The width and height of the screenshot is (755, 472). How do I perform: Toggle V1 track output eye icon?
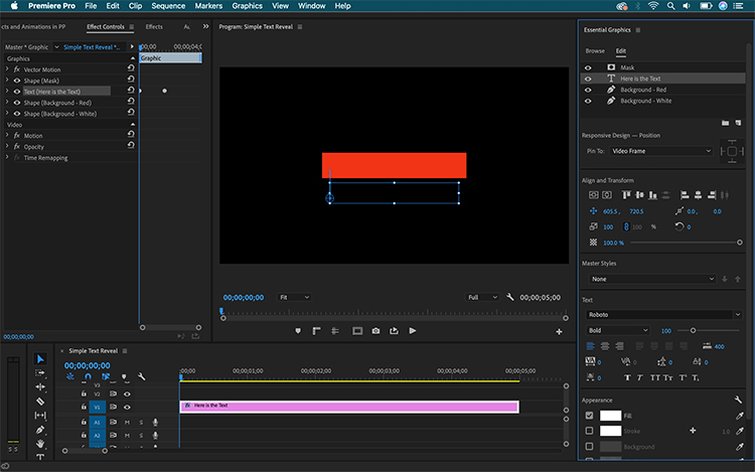[127, 407]
